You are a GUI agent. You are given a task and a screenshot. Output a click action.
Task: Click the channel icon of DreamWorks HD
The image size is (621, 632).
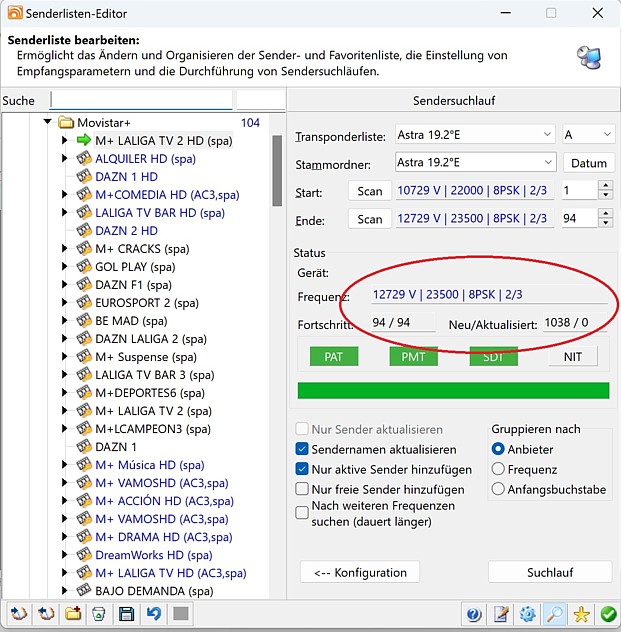pyautogui.click(x=84, y=555)
